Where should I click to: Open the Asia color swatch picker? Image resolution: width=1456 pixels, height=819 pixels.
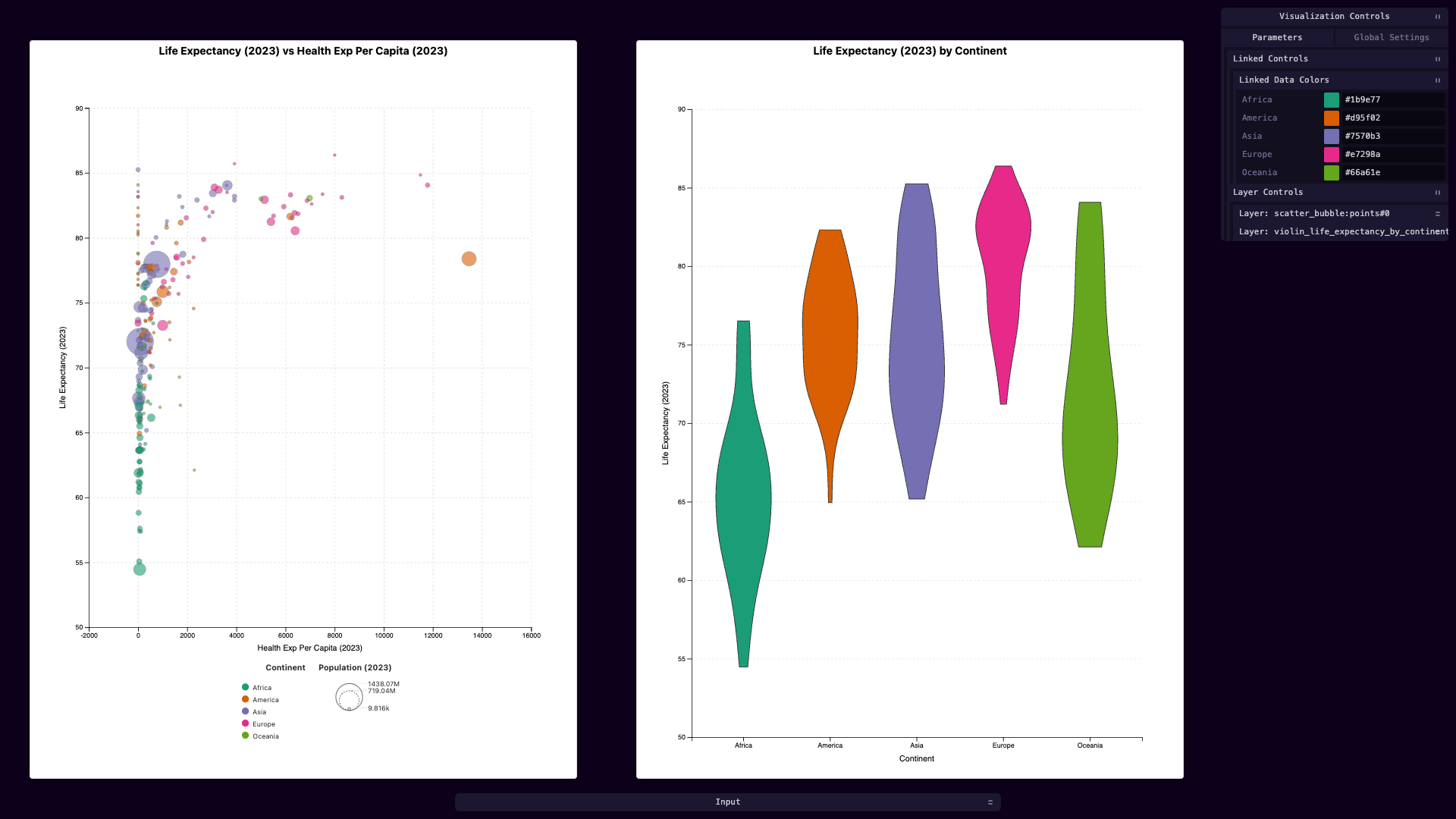tap(1331, 136)
